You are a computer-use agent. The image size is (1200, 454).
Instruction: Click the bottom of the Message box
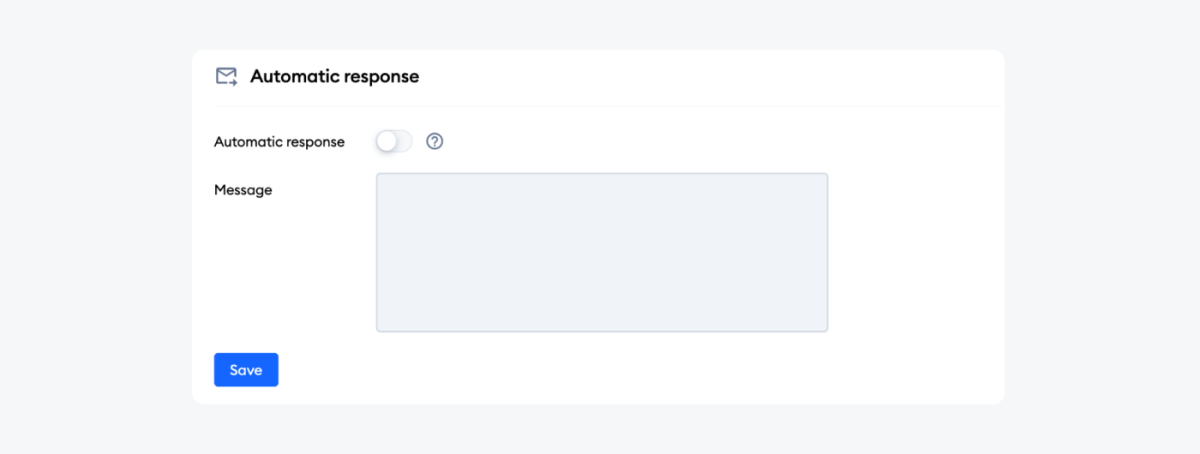(x=602, y=318)
